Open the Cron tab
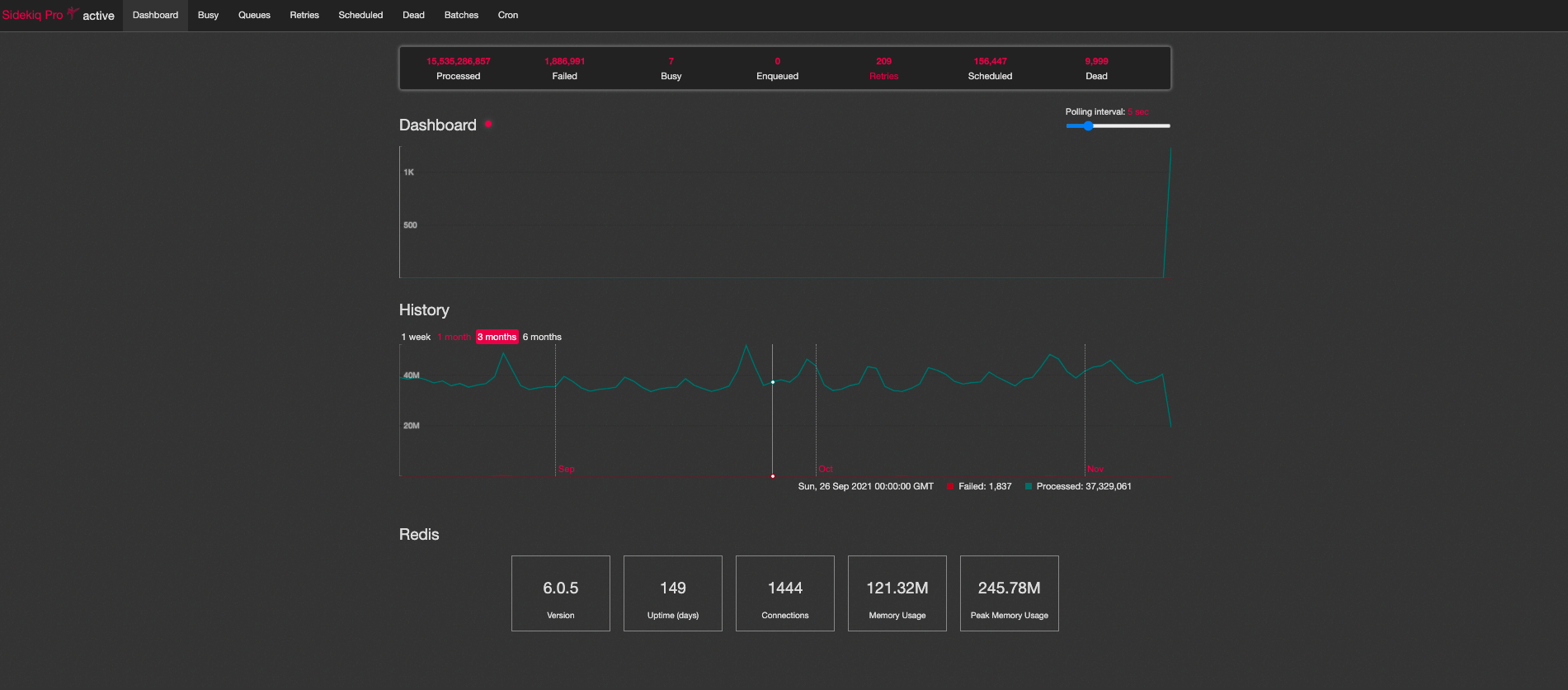Screen dimensions: 1568x690 pos(508,15)
